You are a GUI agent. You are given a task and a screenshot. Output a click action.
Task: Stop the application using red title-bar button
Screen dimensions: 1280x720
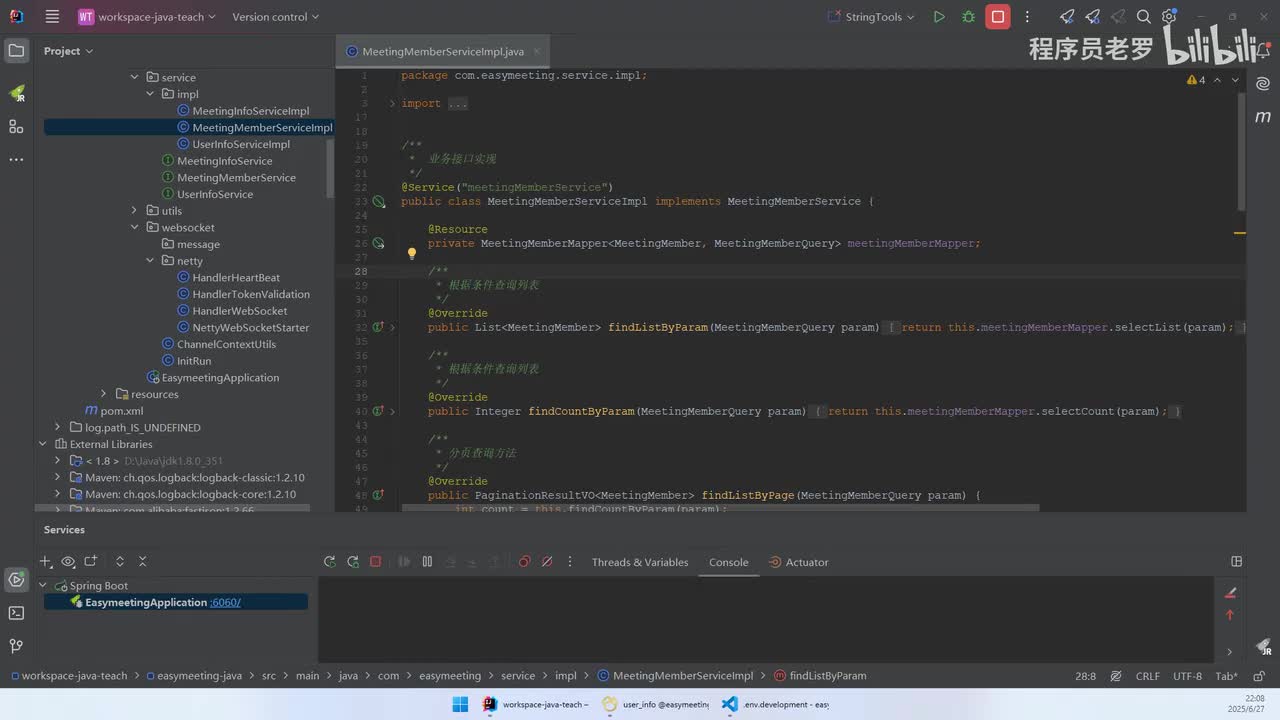click(x=998, y=17)
